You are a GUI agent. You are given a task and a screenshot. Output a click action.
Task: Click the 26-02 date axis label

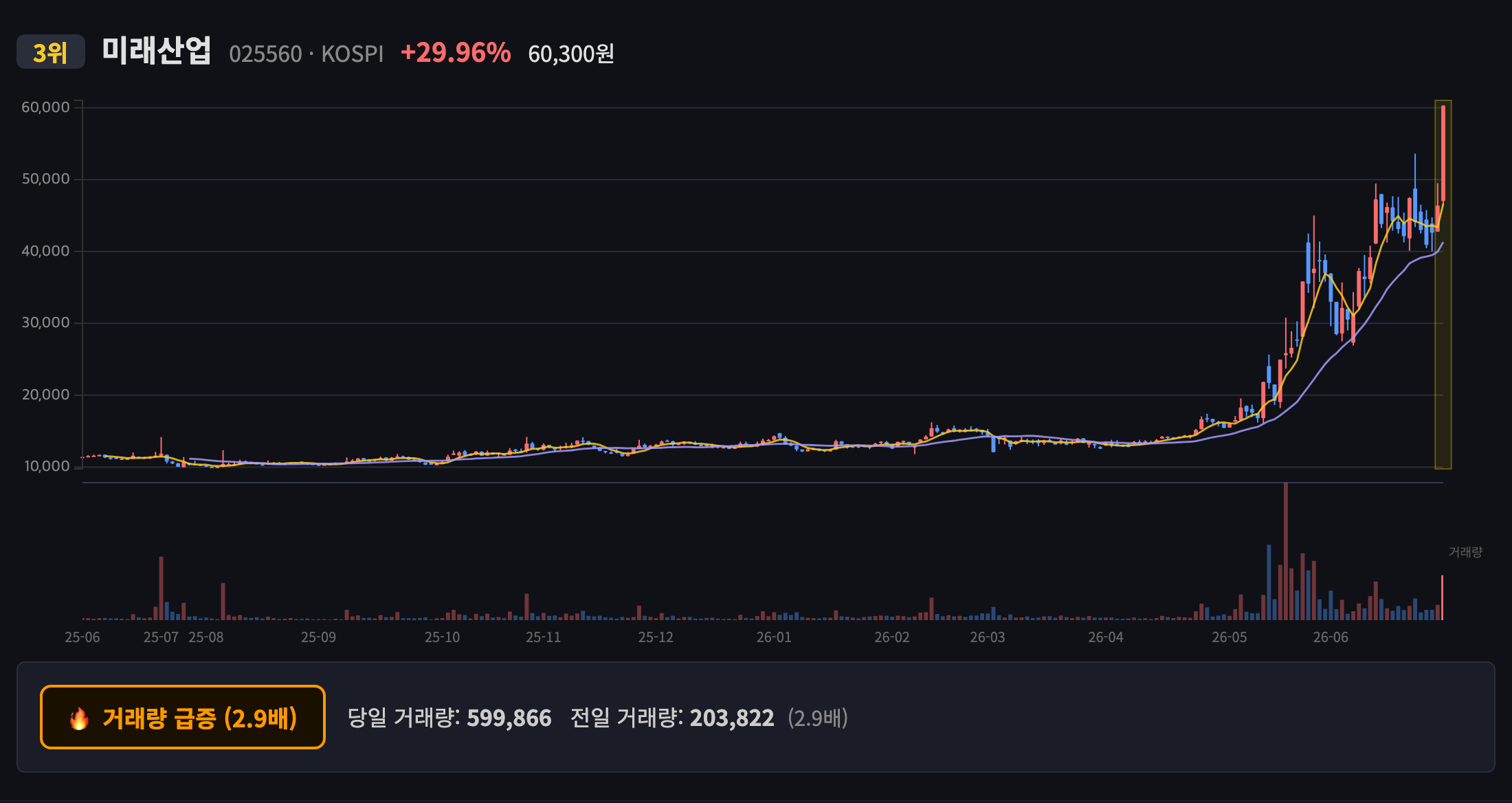(892, 637)
